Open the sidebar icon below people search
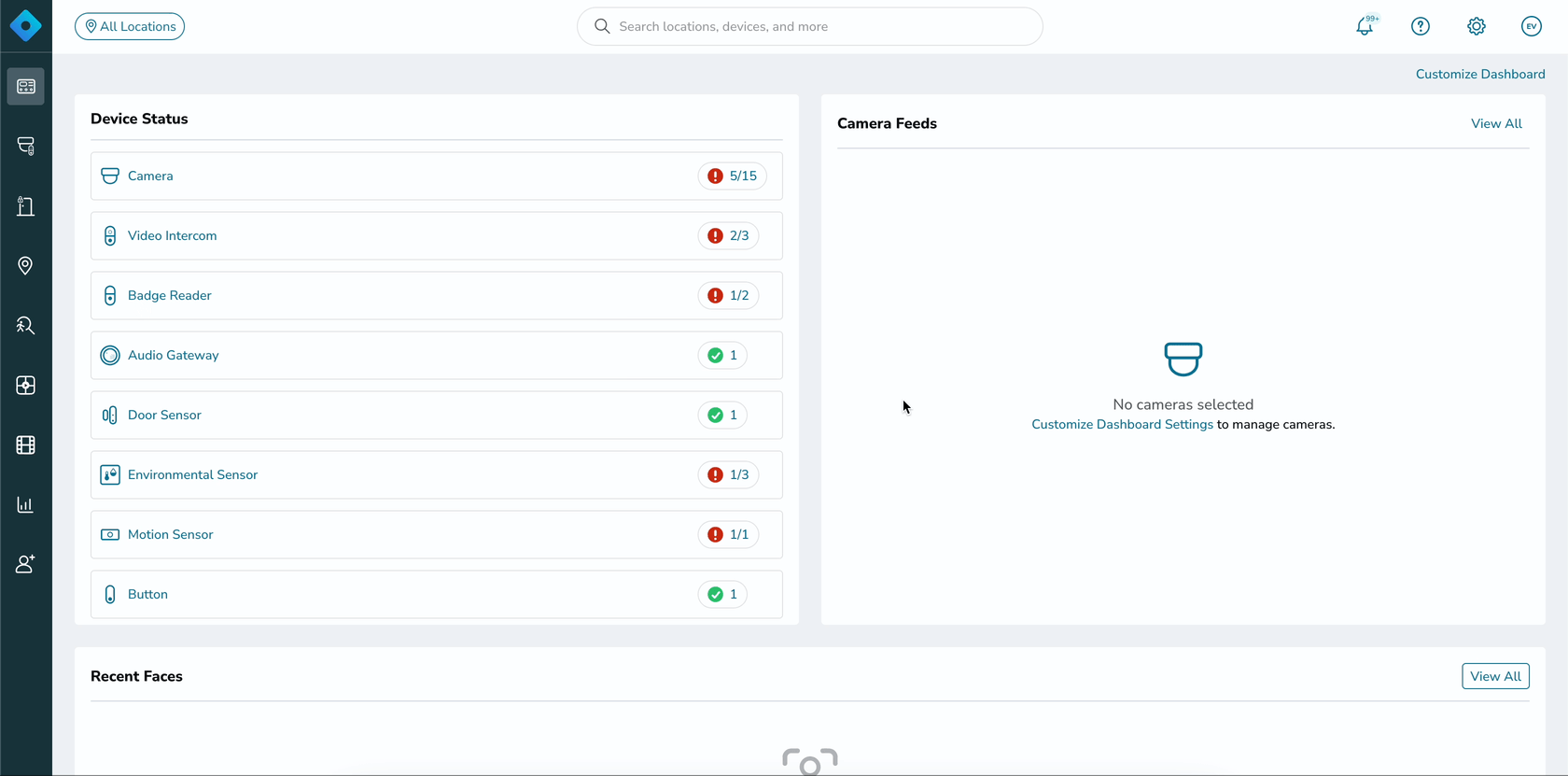 tap(26, 385)
